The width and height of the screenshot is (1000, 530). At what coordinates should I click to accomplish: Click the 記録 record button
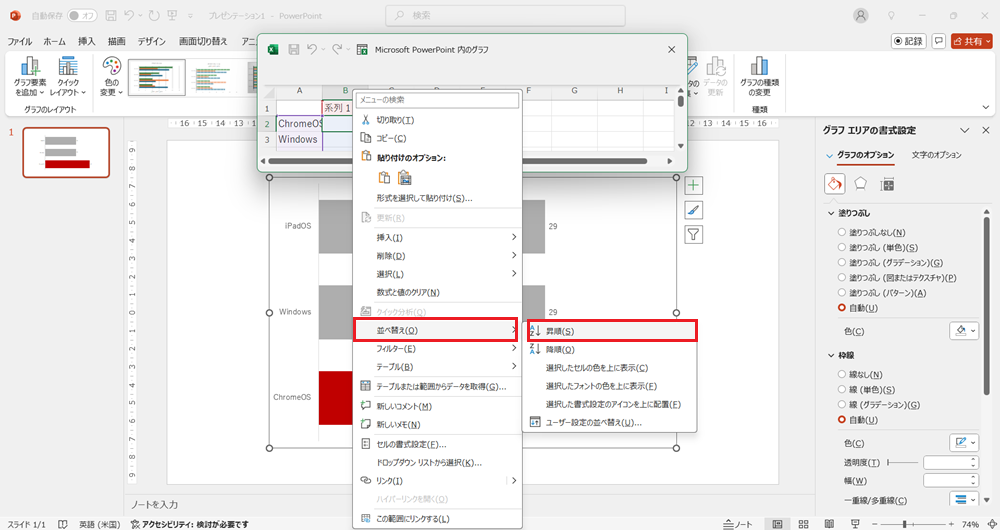click(909, 41)
